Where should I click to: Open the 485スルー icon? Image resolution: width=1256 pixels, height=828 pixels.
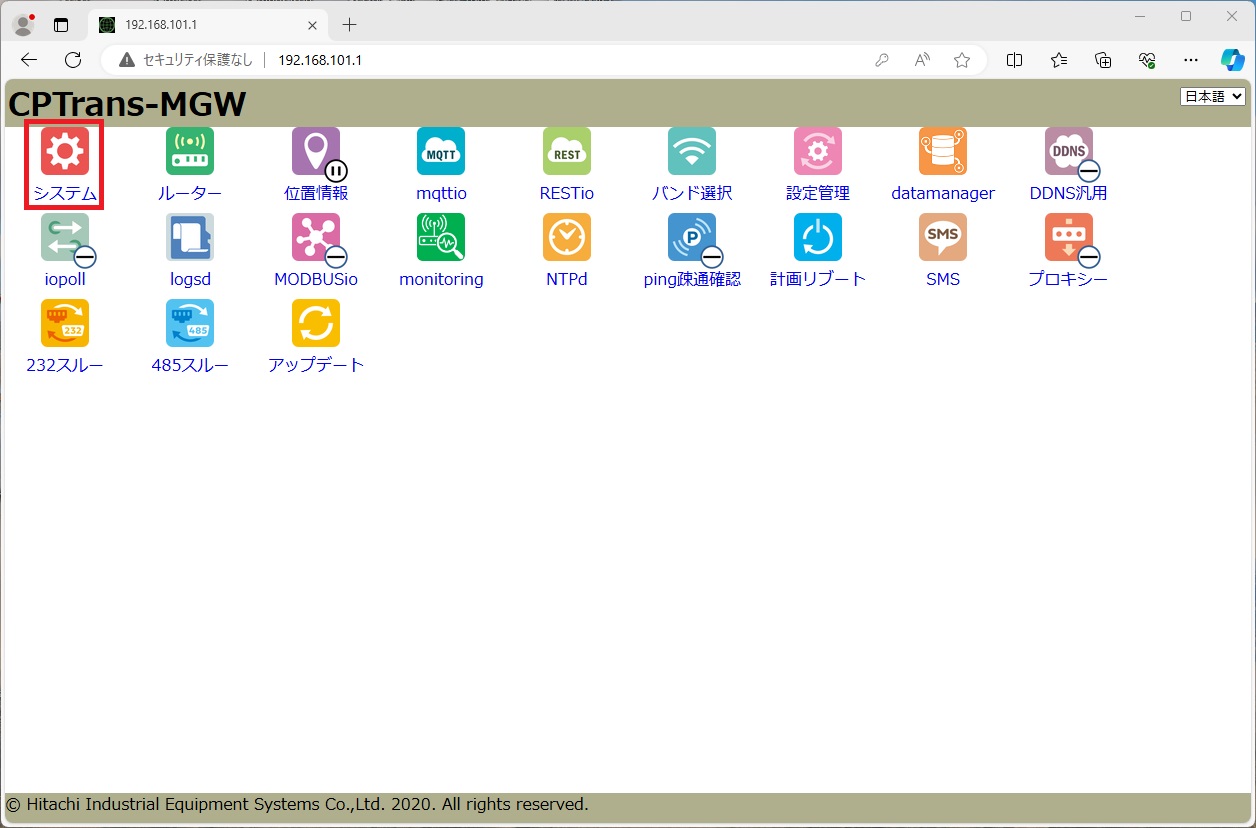coord(190,323)
